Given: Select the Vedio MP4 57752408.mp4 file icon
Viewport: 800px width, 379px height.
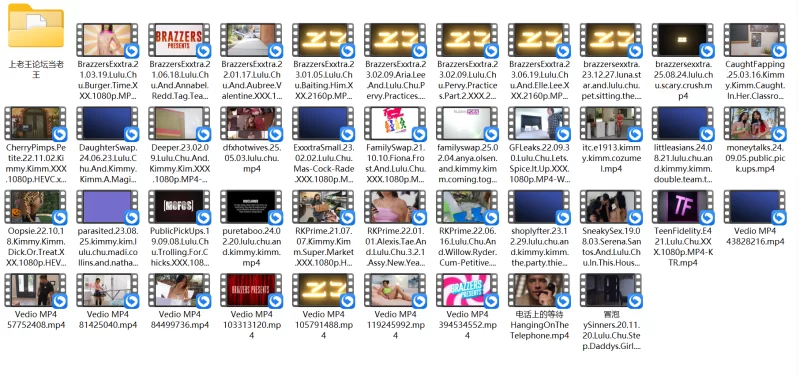Looking at the screenshot, I should pyautogui.click(x=35, y=290).
